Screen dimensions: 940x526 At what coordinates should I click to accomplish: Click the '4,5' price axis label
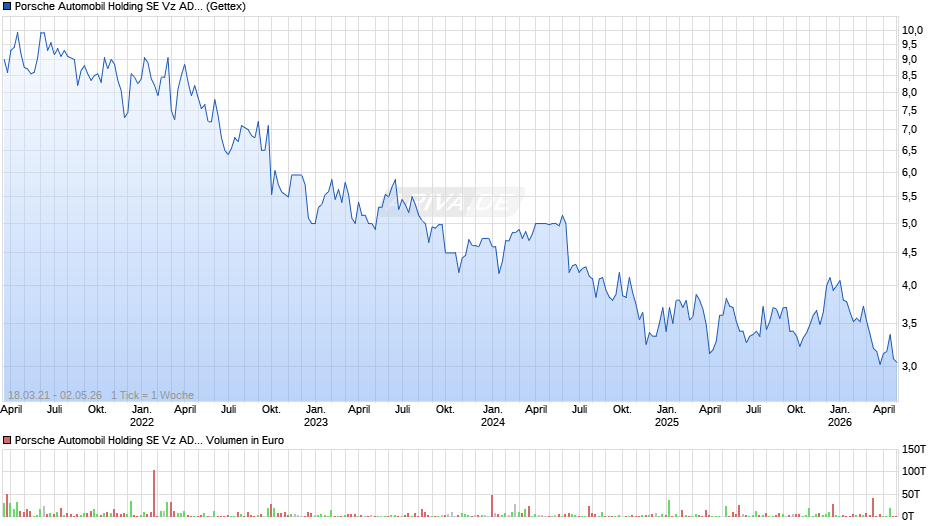click(x=909, y=253)
